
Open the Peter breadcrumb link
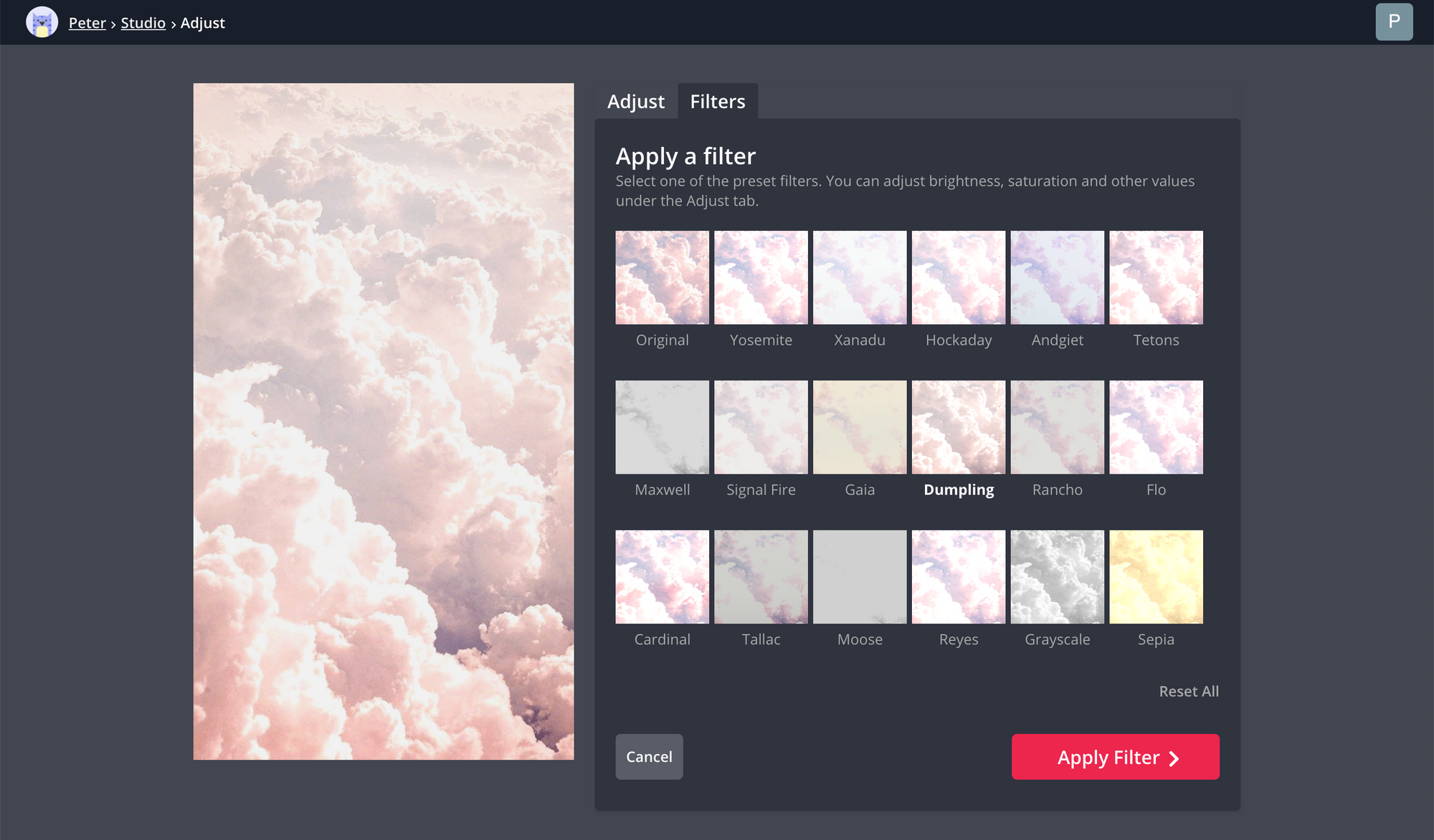click(87, 22)
